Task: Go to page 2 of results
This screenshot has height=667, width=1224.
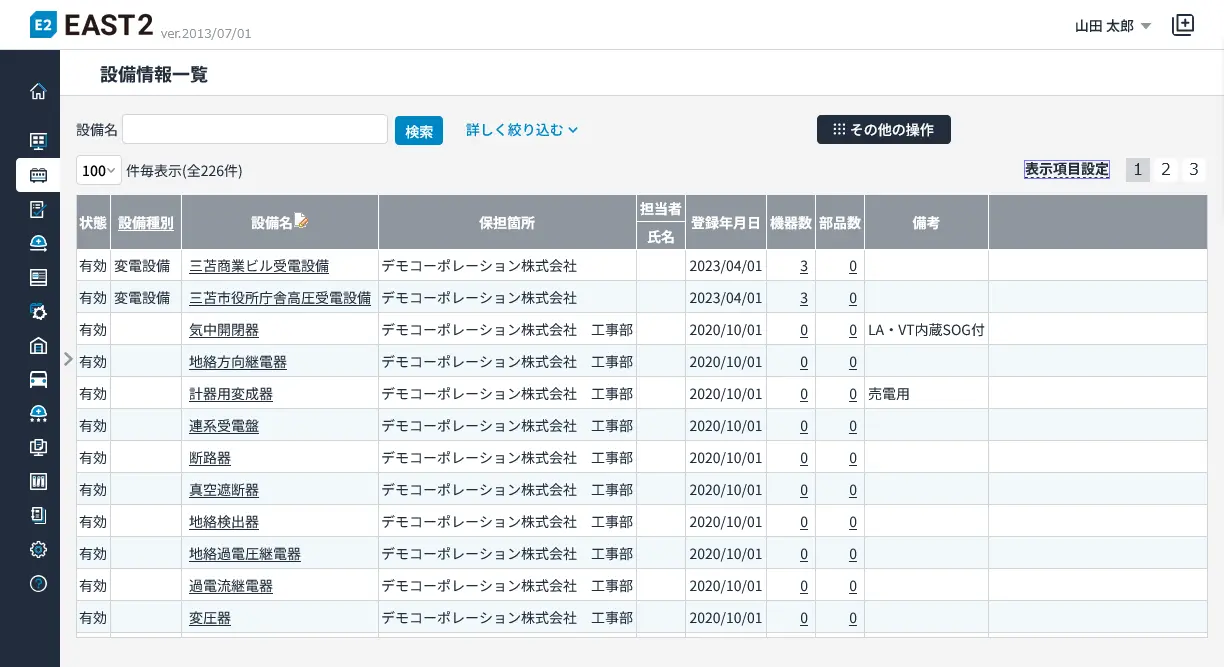Action: [x=1165, y=170]
